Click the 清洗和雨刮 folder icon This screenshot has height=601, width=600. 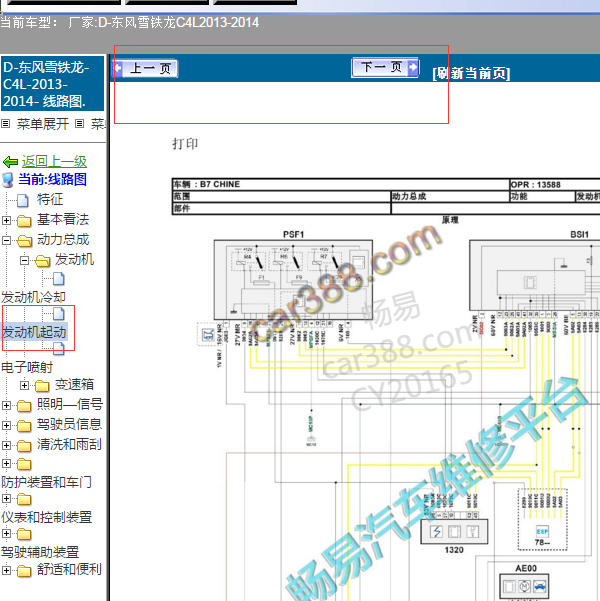tap(24, 446)
